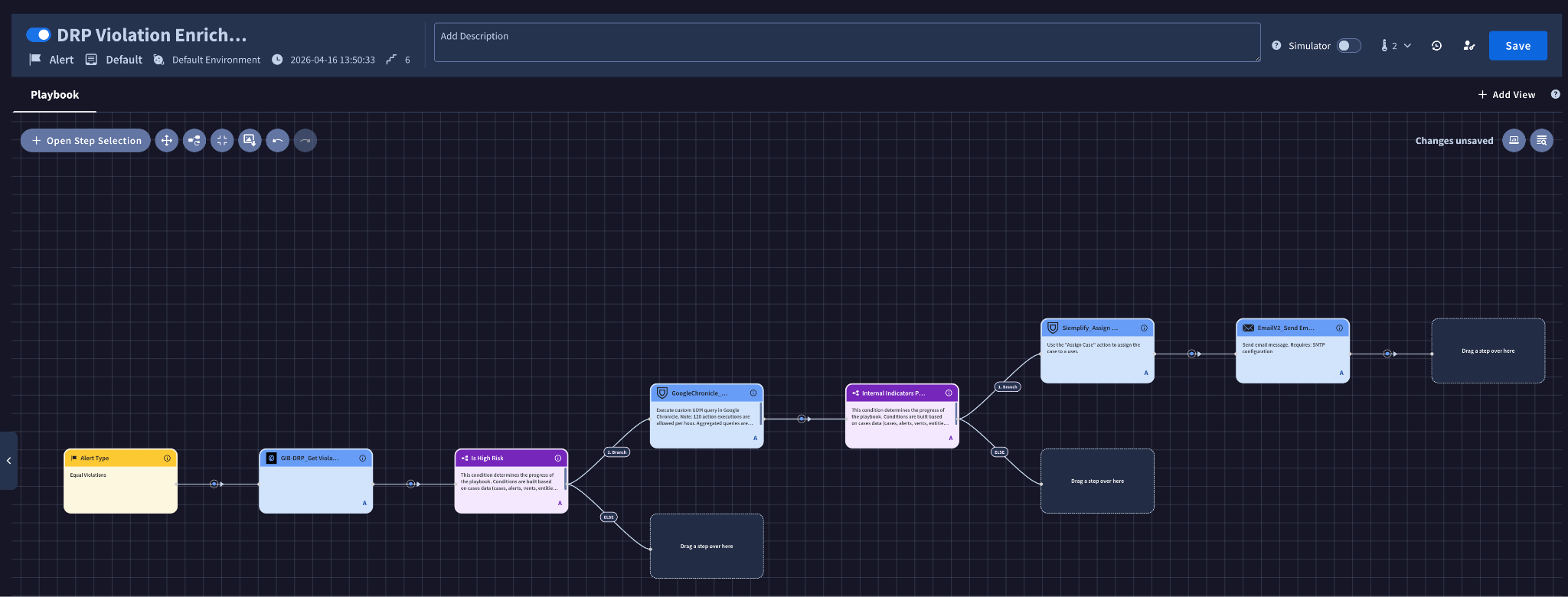Expand the priority dropdown showing 2
Image resolution: width=1568 pixels, height=597 pixels.
tap(1396, 46)
